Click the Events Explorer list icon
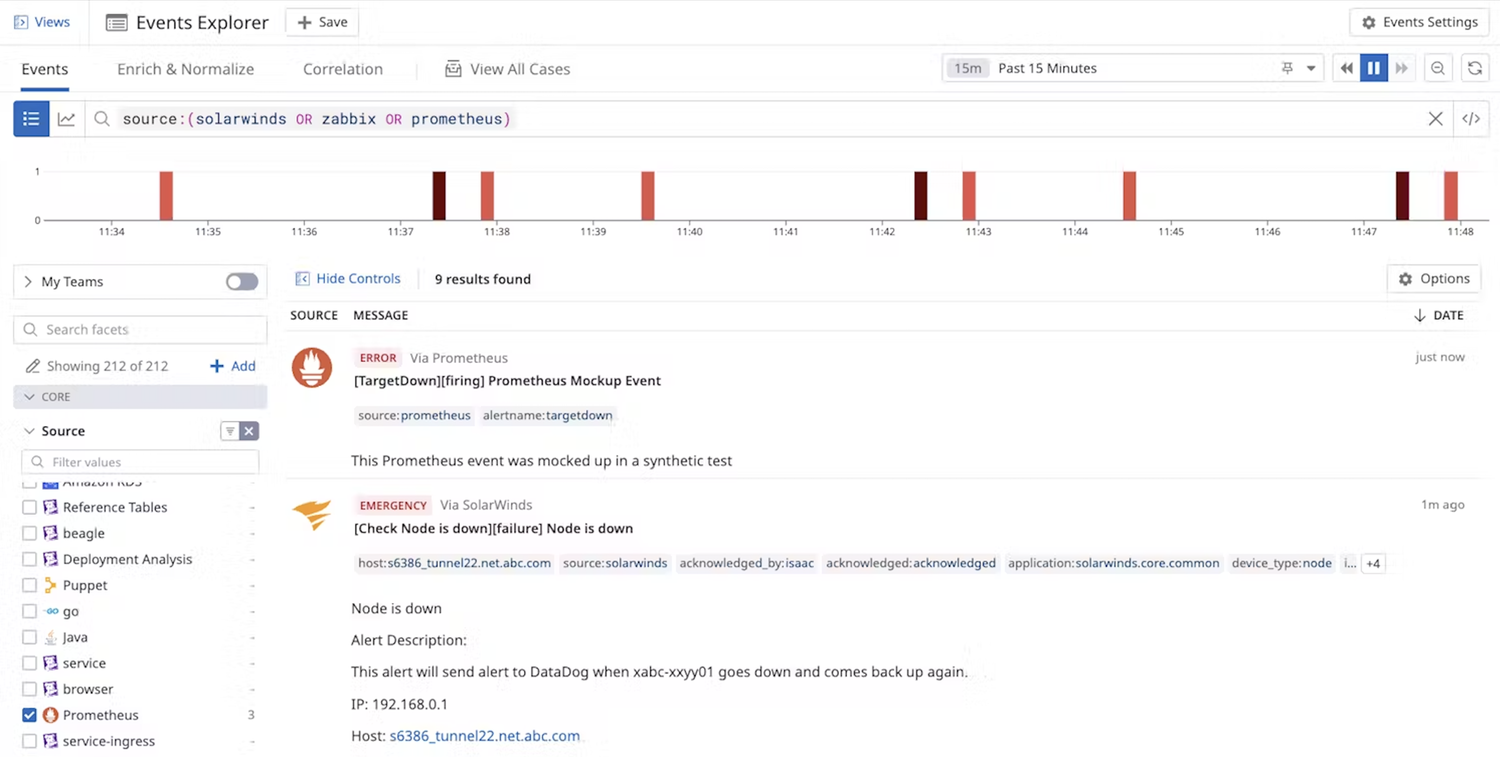The image size is (1500, 757). pyautogui.click(x=116, y=22)
